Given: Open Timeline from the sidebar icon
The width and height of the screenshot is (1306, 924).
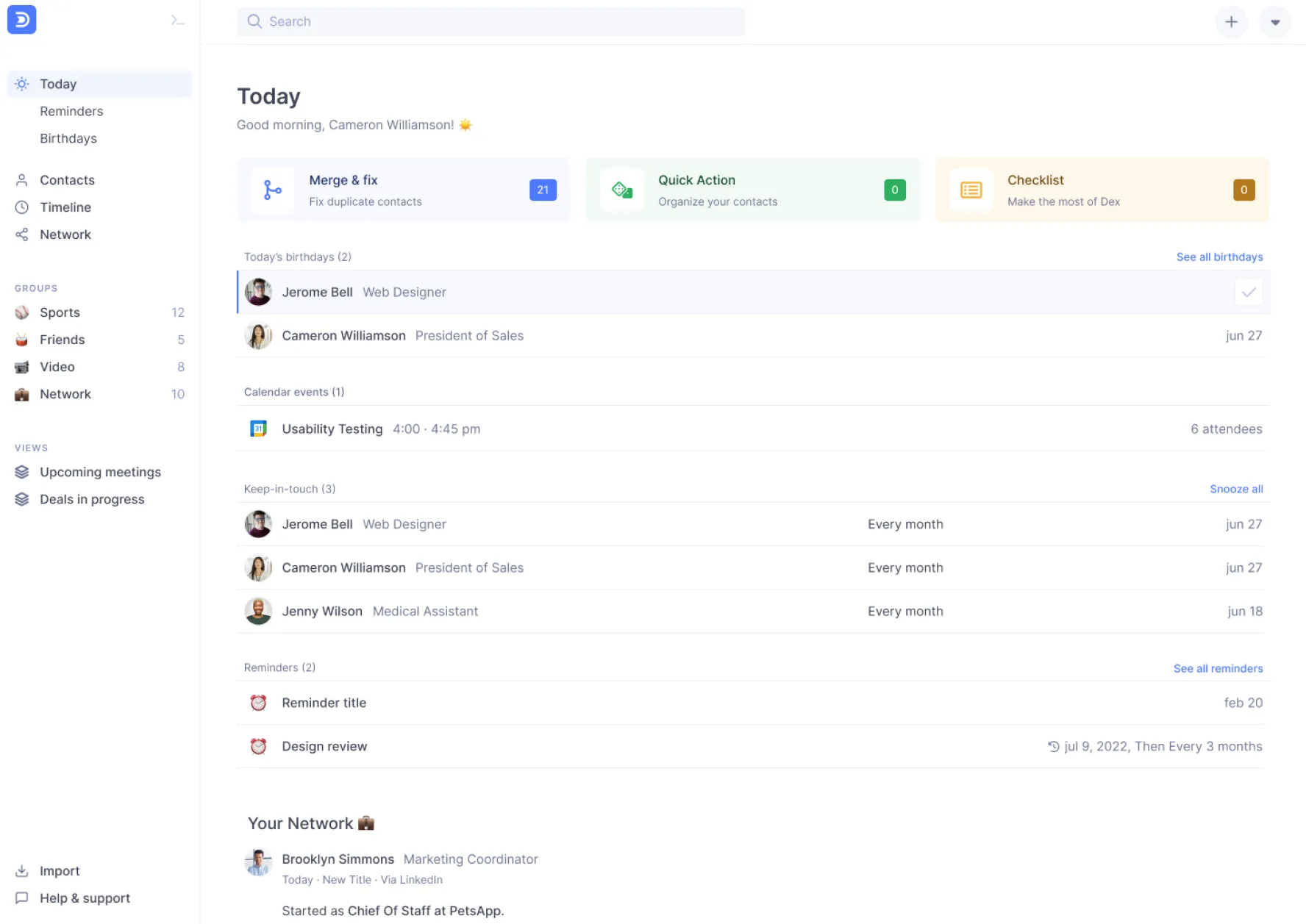Looking at the screenshot, I should 22,207.
